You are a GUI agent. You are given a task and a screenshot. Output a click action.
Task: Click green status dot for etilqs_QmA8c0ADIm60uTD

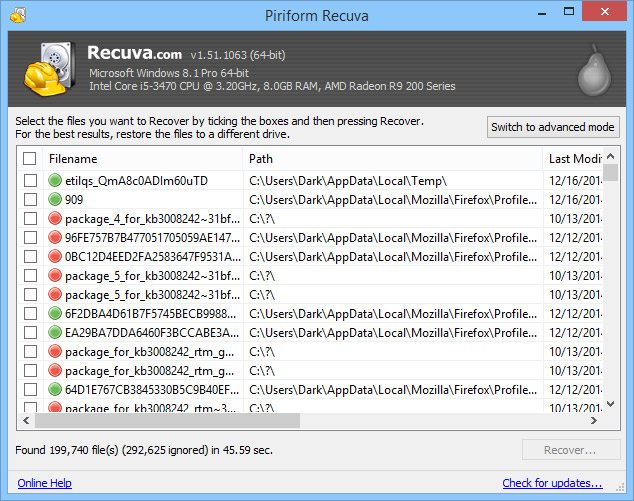tap(55, 181)
